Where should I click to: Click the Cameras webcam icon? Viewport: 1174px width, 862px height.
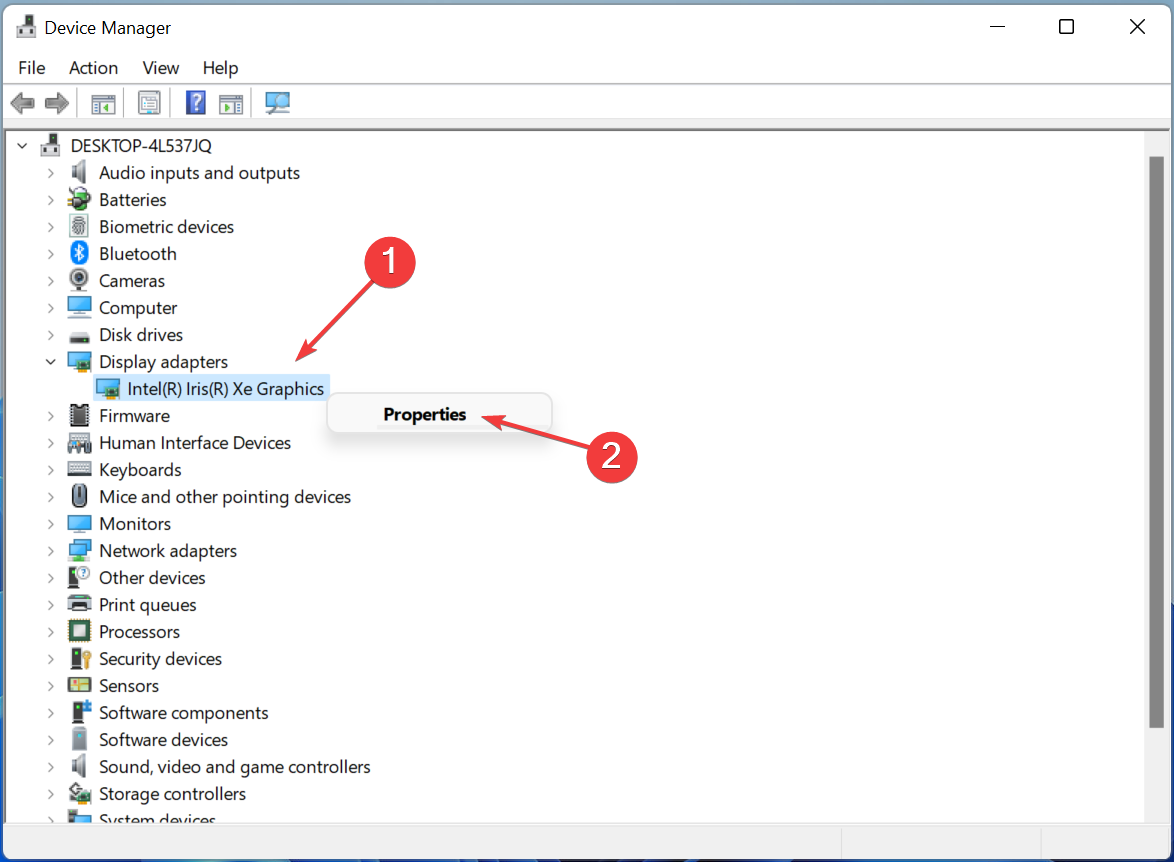point(79,280)
